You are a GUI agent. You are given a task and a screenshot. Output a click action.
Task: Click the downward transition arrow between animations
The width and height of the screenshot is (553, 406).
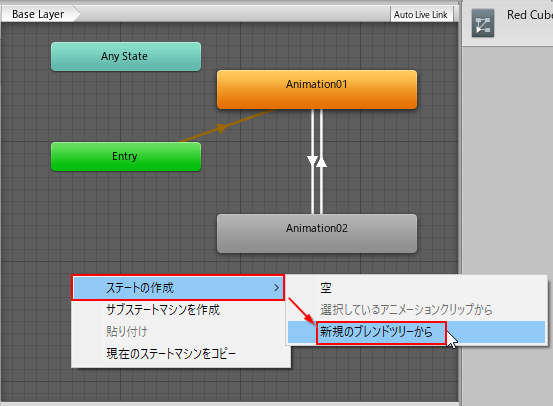312,161
